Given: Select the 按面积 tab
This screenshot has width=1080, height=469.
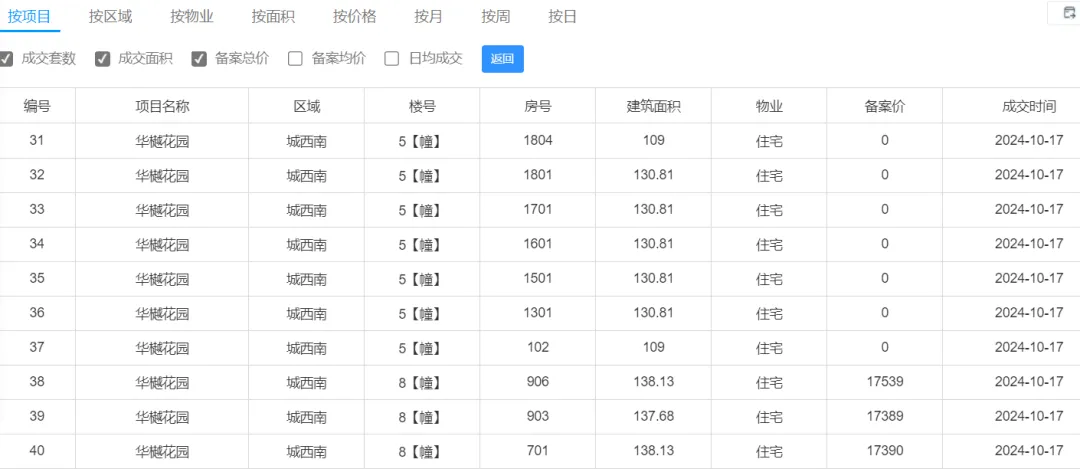Looking at the screenshot, I should coord(273,17).
